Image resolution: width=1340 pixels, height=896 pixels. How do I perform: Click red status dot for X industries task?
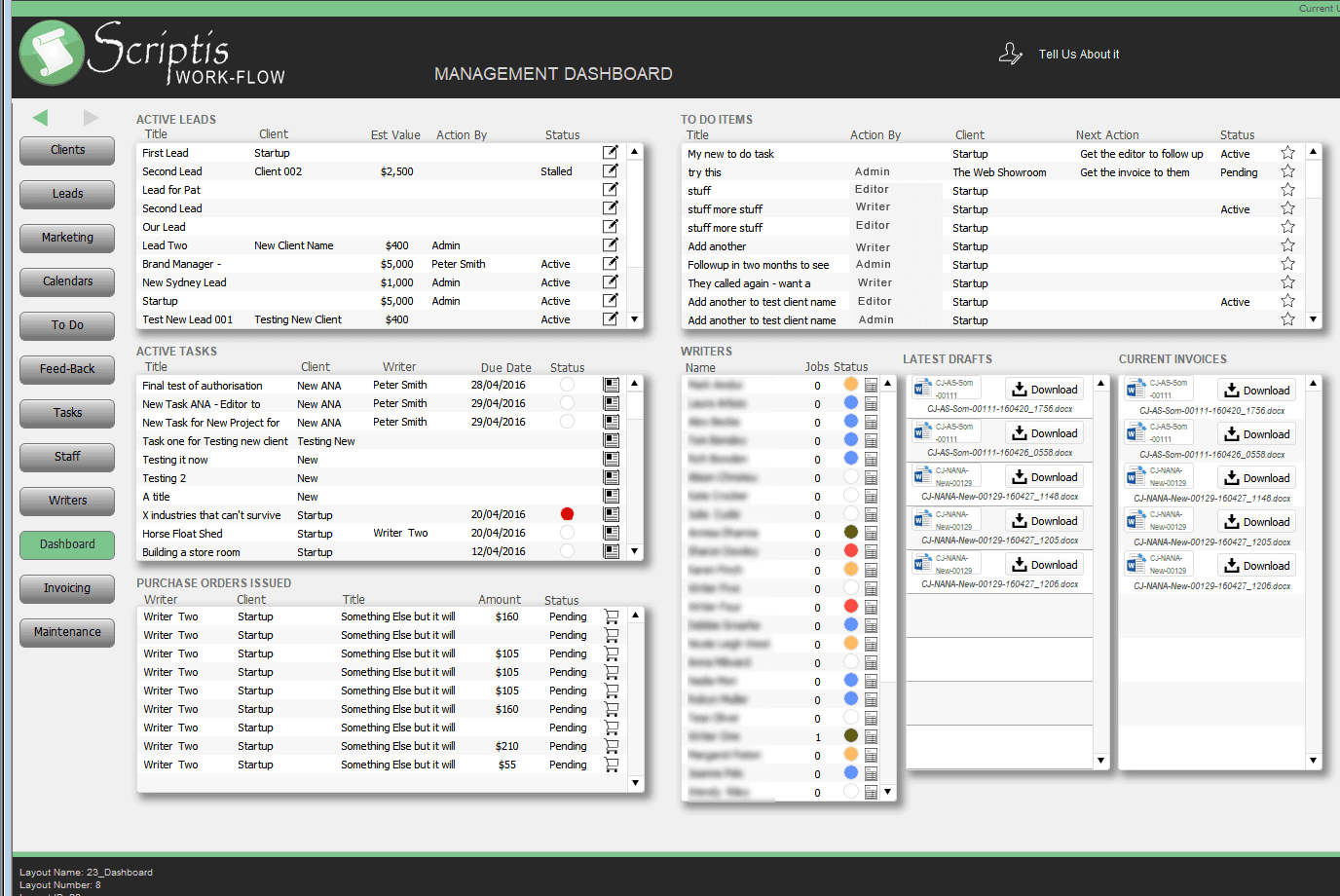pyautogui.click(x=567, y=514)
